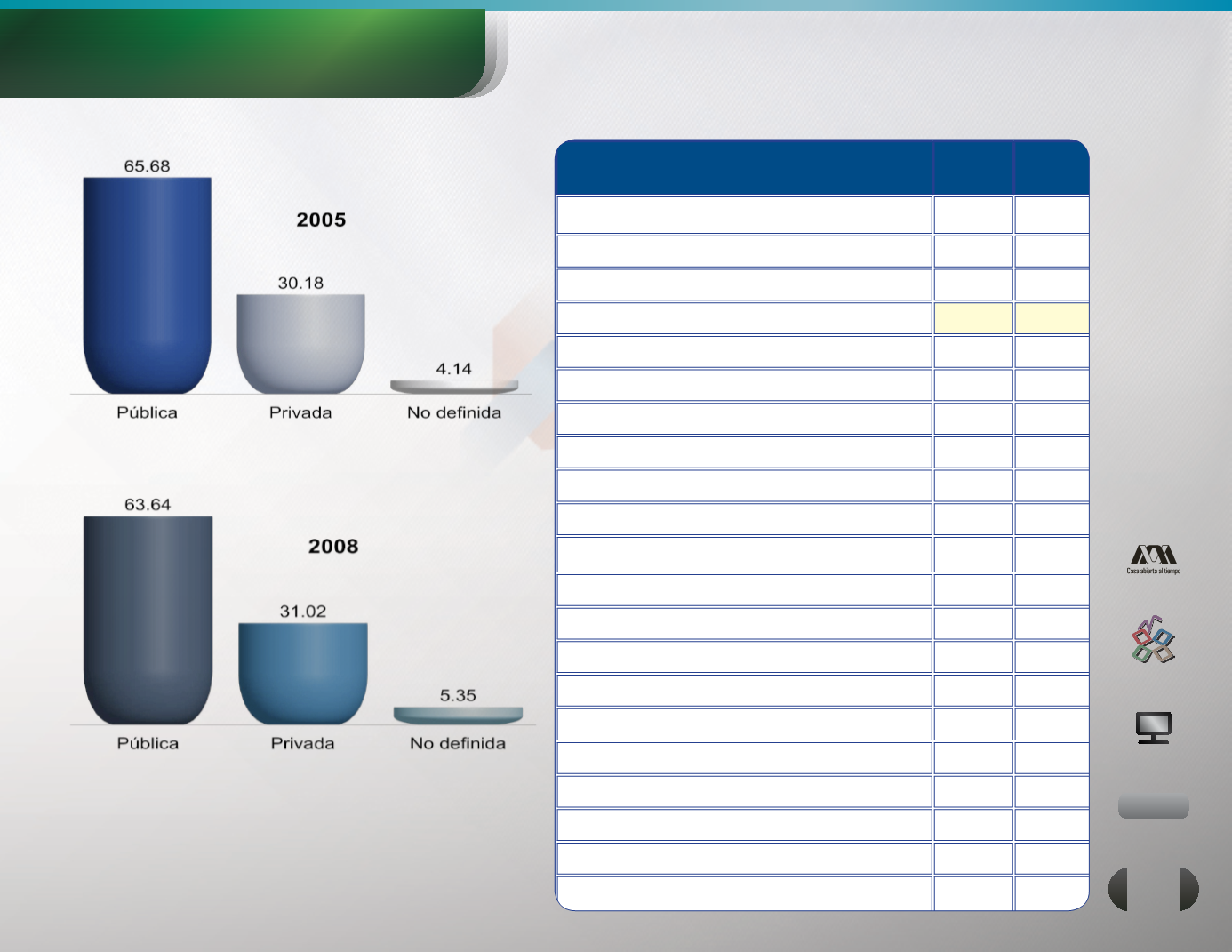The width and height of the screenshot is (1232, 952).
Task: Click the rightmost highlighted yellow table cell
Action: pyautogui.click(x=1052, y=318)
